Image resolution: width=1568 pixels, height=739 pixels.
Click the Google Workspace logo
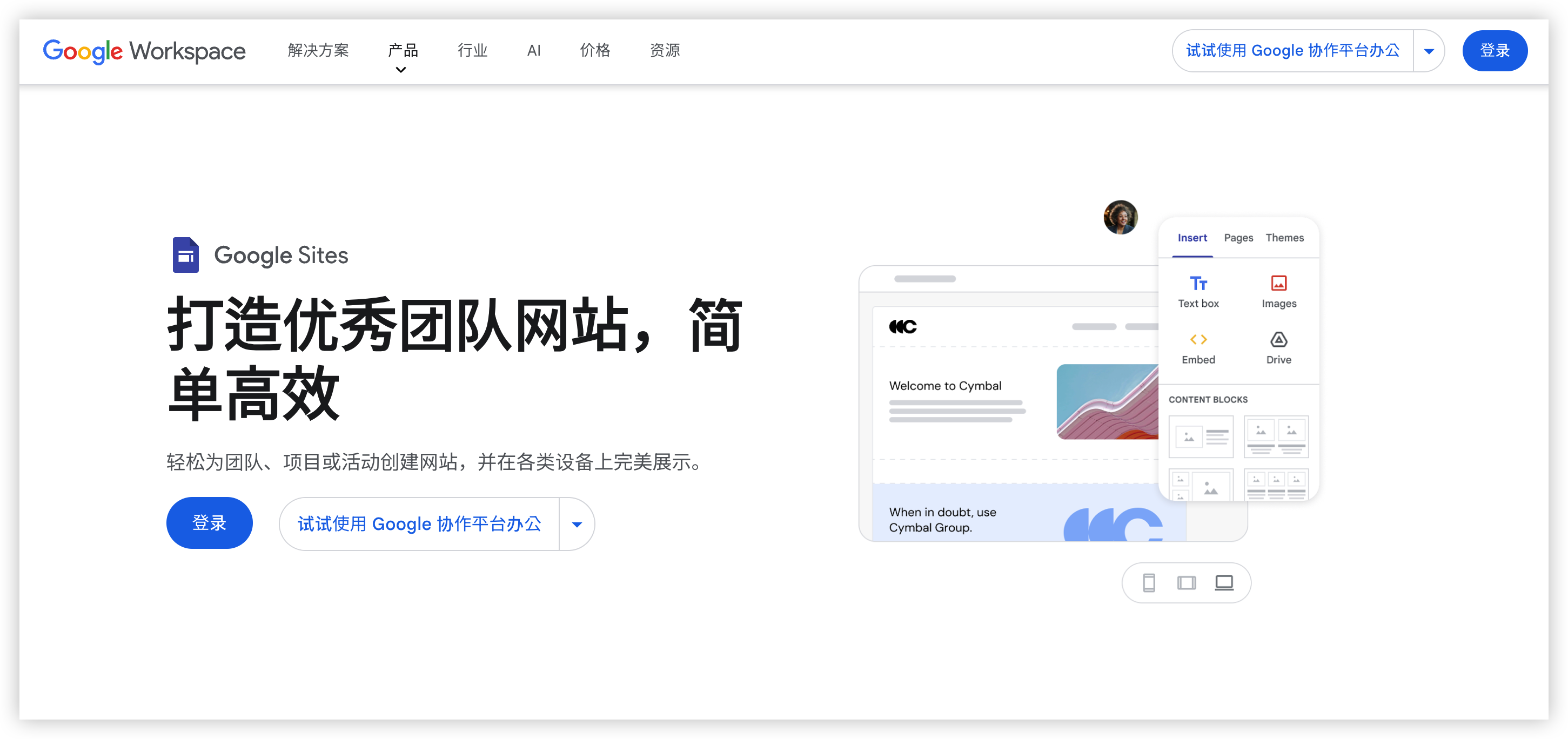click(144, 51)
